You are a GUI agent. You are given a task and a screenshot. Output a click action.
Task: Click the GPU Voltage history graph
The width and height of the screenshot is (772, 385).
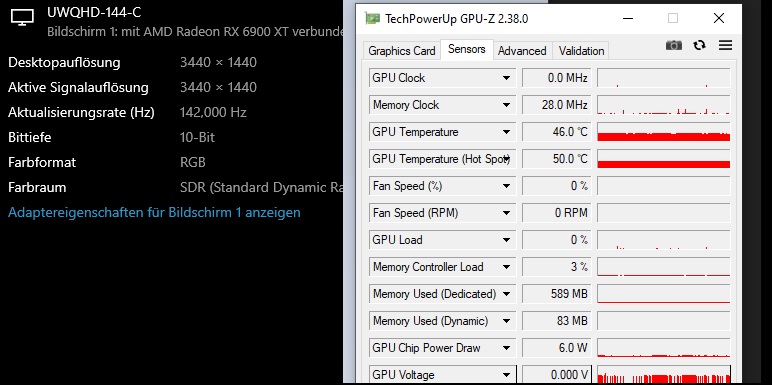[664, 375]
